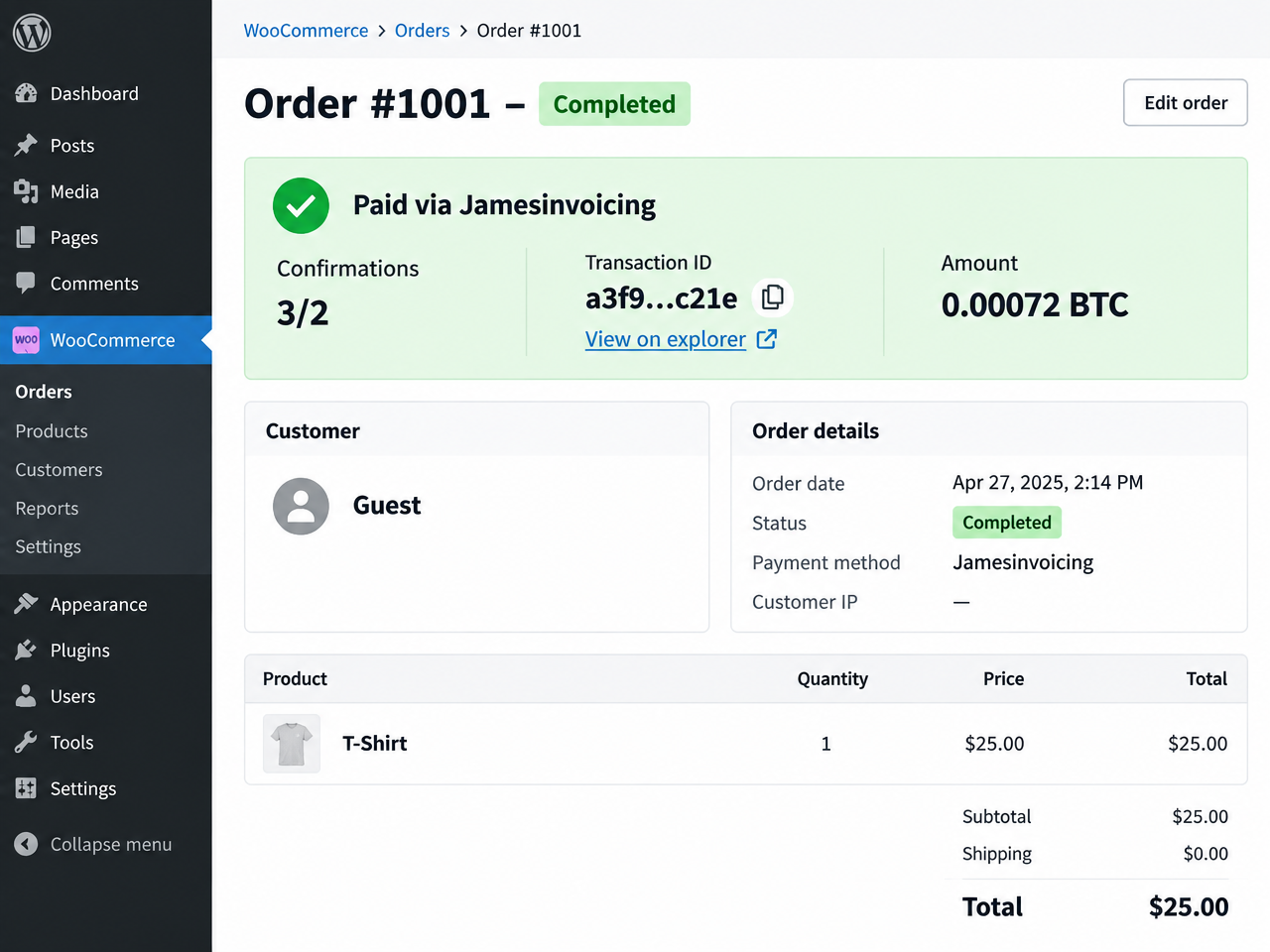The height and width of the screenshot is (952, 1270).
Task: Click the green paid checkmark icon
Action: (301, 205)
